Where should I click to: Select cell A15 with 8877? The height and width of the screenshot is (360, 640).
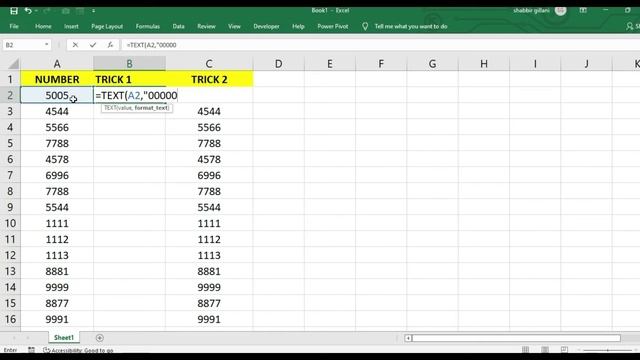(57, 303)
